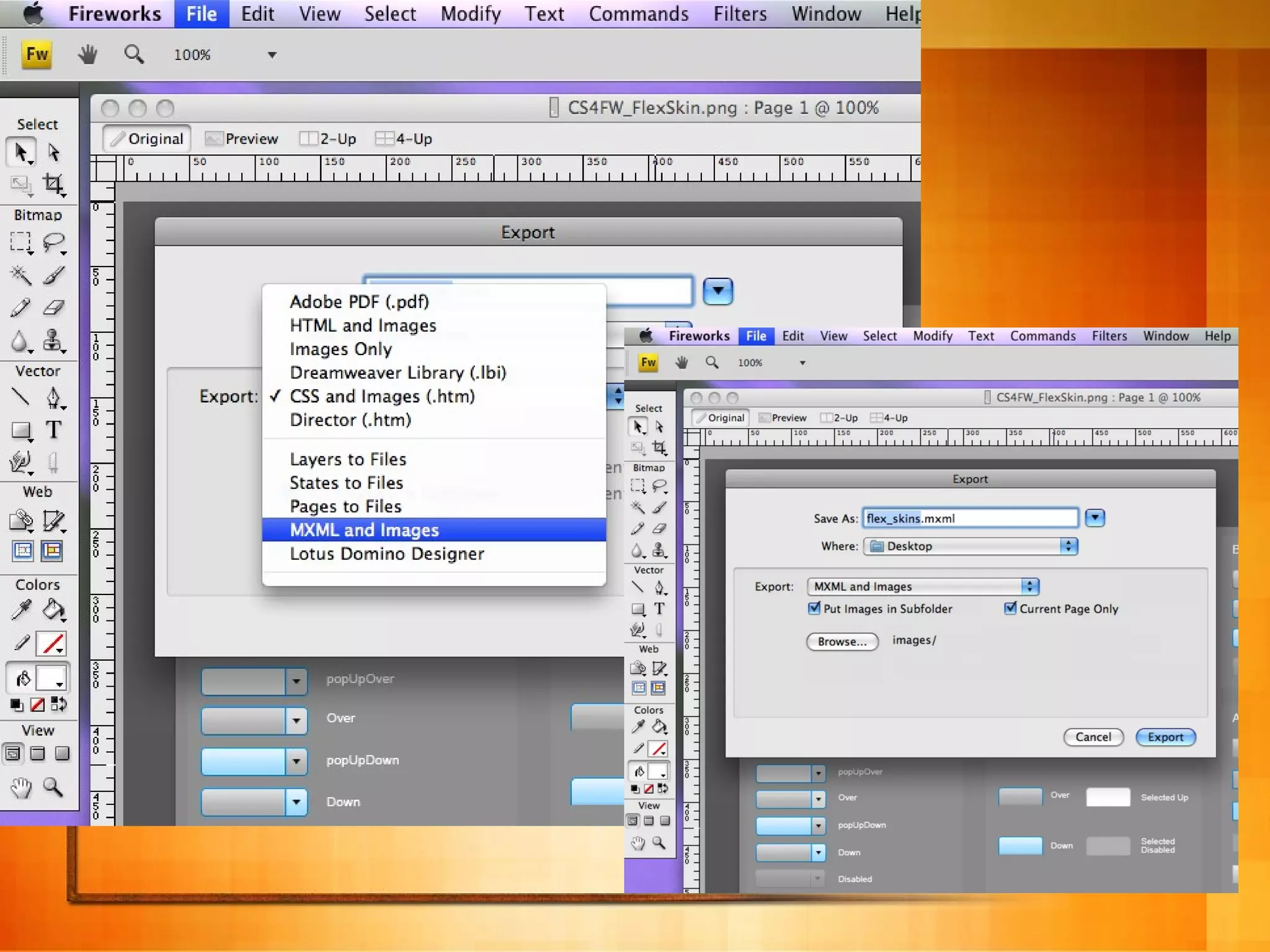Image resolution: width=1270 pixels, height=952 pixels.
Task: Choose the Magic Wand tool
Action: [20, 275]
